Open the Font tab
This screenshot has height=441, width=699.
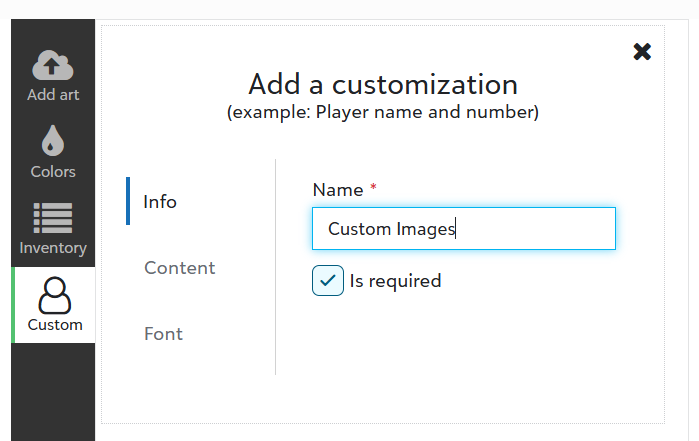(163, 334)
